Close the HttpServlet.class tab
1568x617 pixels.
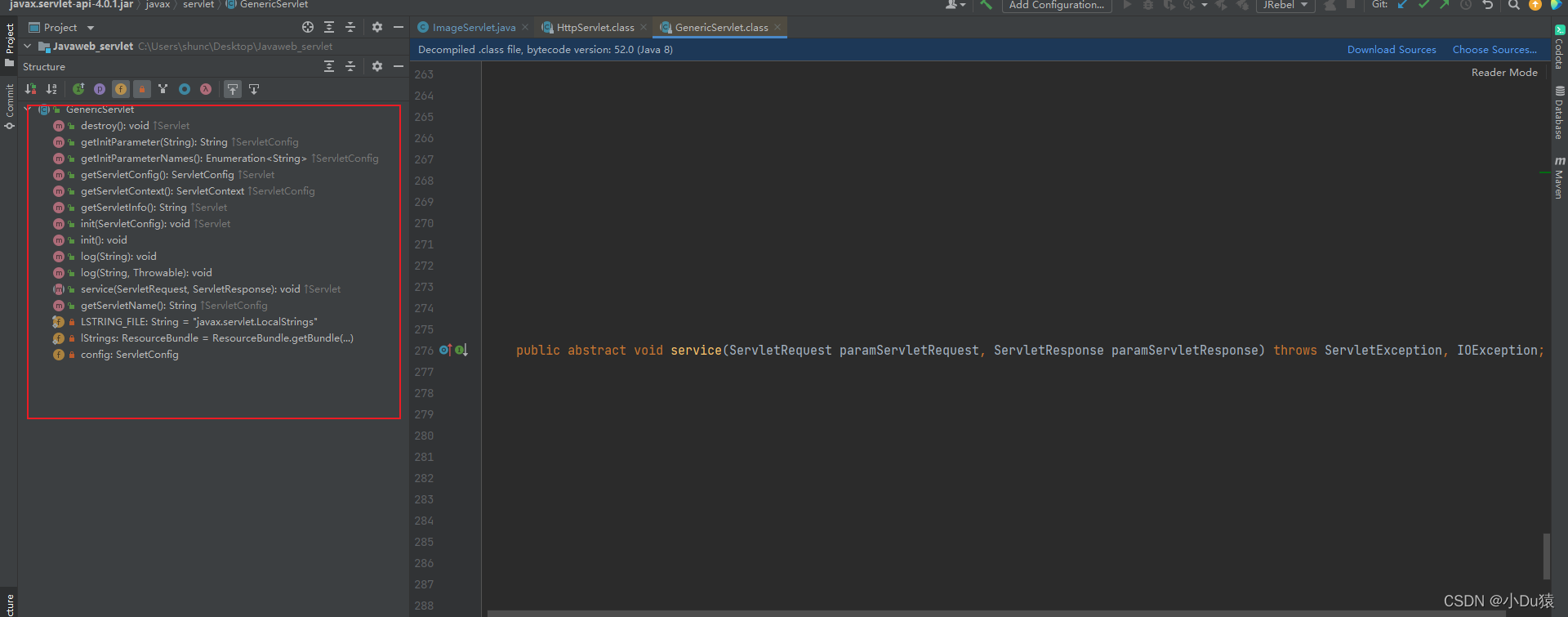[644, 27]
